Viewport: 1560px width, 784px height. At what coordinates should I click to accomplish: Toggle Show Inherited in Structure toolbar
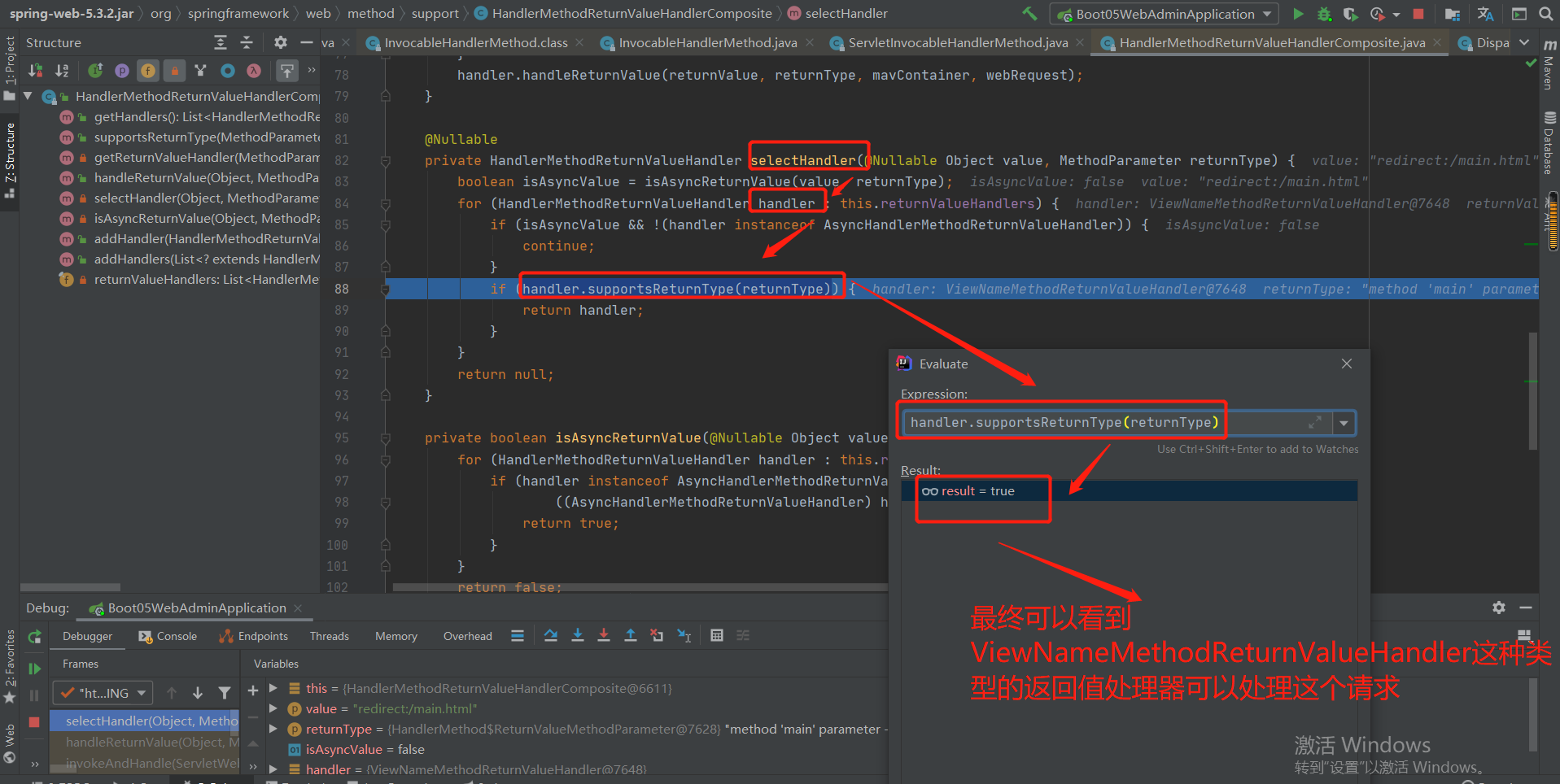[95, 71]
